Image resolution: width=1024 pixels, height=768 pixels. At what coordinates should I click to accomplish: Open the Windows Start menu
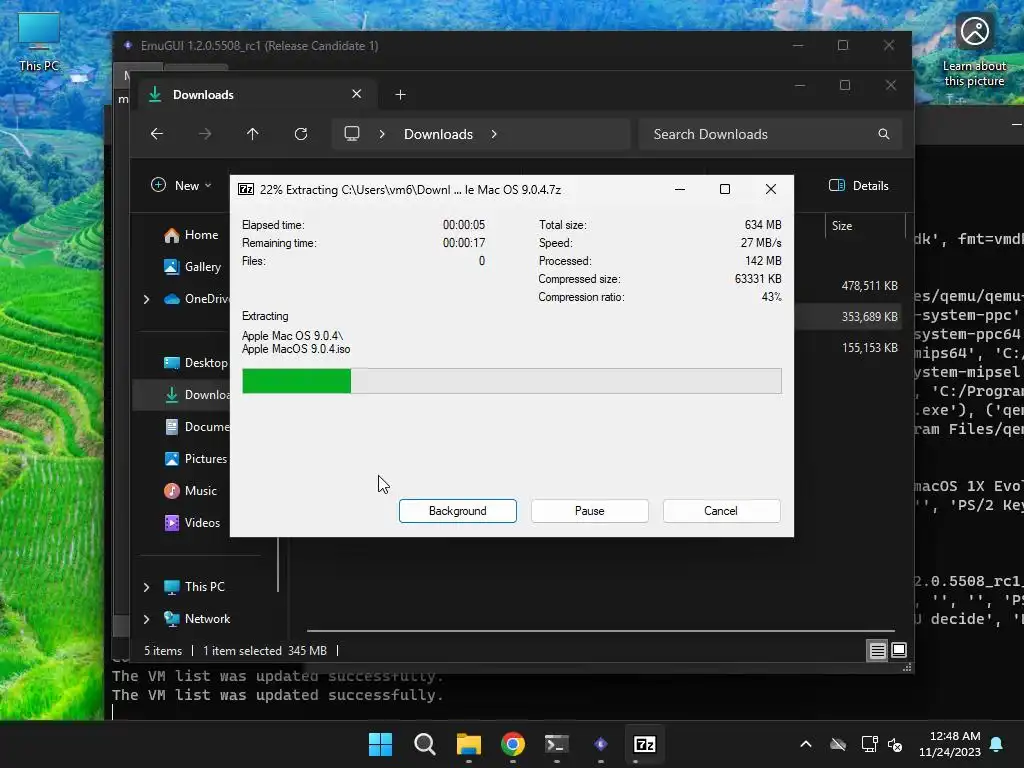380,744
